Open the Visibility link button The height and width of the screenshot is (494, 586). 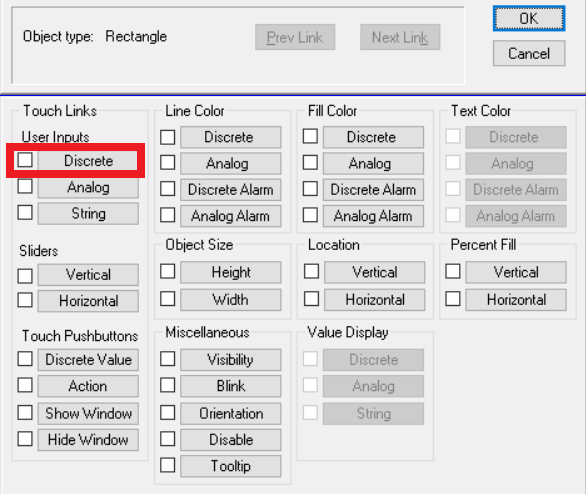[231, 360]
